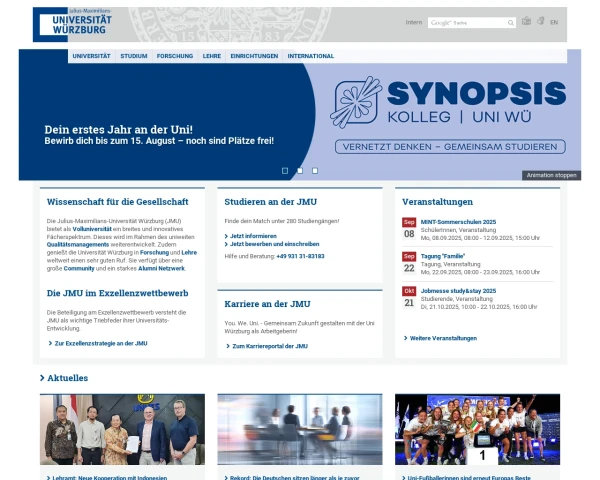Open the LEHRE menu
The image size is (600, 480).
pos(212,56)
